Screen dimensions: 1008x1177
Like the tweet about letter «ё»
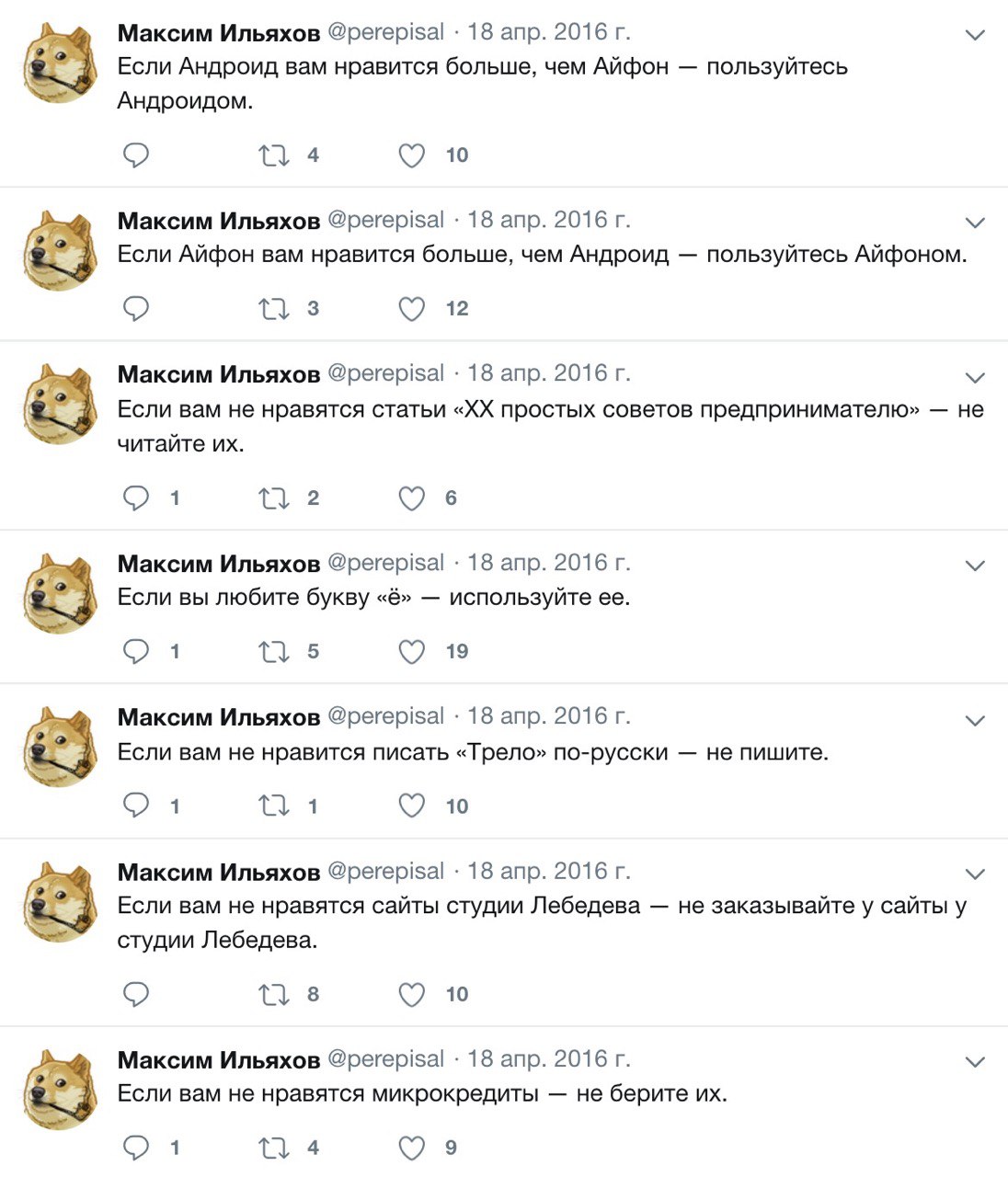point(411,652)
